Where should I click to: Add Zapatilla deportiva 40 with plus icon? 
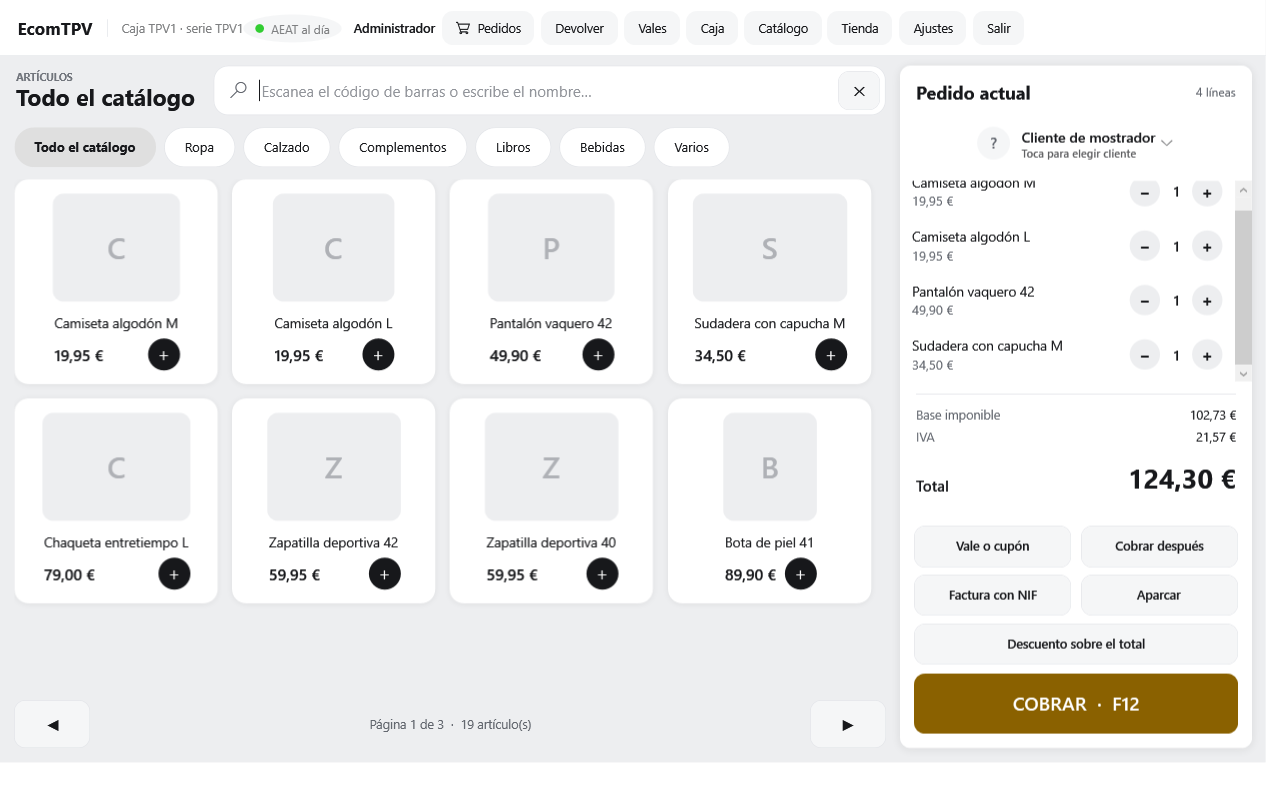[x=602, y=574]
